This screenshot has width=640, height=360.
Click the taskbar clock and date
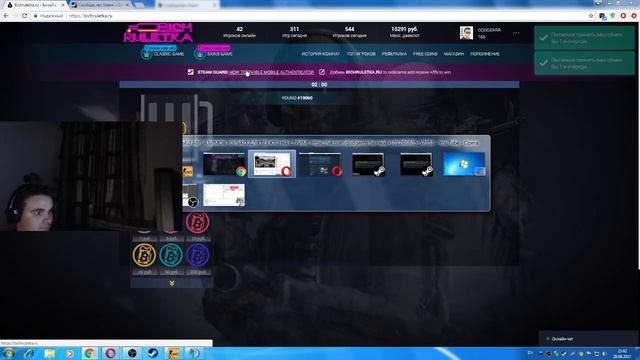[x=623, y=353]
